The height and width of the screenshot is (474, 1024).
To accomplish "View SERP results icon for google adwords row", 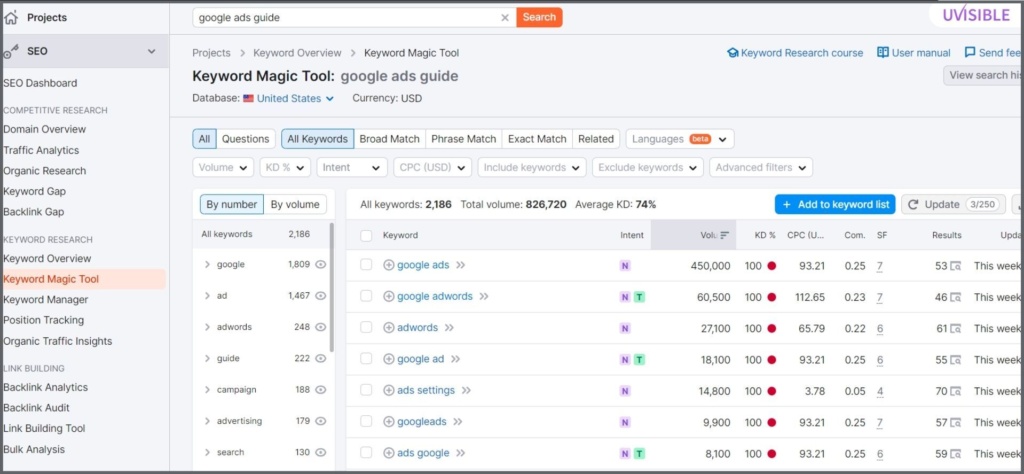I will pyautogui.click(x=955, y=297).
